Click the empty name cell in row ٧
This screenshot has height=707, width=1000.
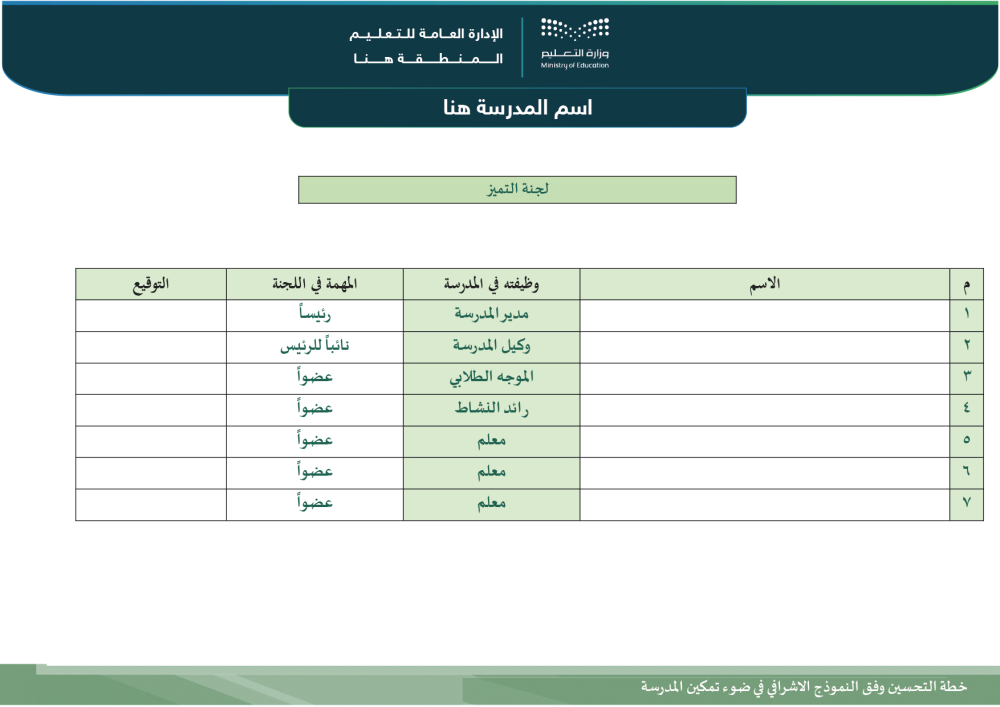765,504
